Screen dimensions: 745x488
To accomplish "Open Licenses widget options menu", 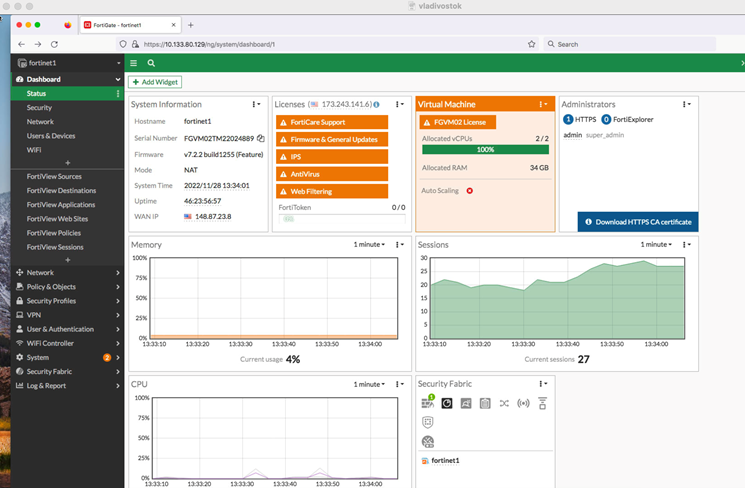I will [x=400, y=104].
